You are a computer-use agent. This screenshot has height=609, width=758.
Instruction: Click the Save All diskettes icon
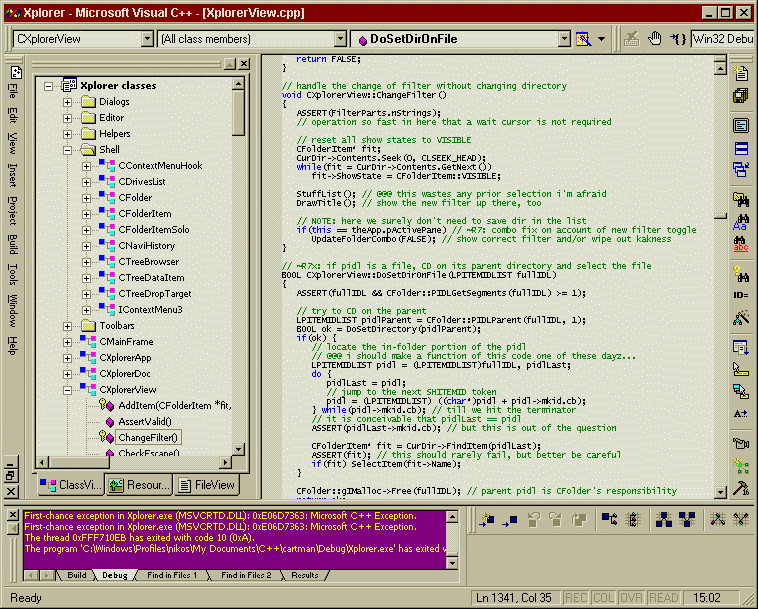[x=741, y=96]
